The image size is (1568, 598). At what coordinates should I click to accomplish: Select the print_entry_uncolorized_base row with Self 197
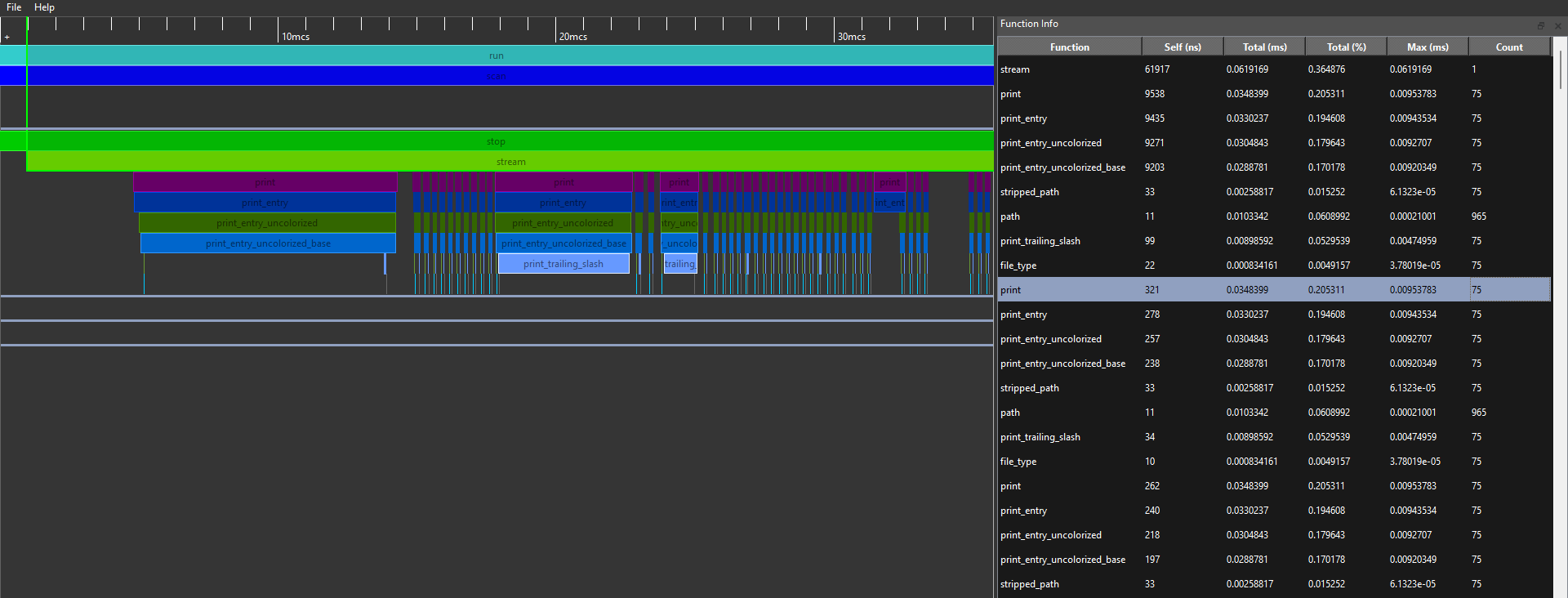[1274, 560]
